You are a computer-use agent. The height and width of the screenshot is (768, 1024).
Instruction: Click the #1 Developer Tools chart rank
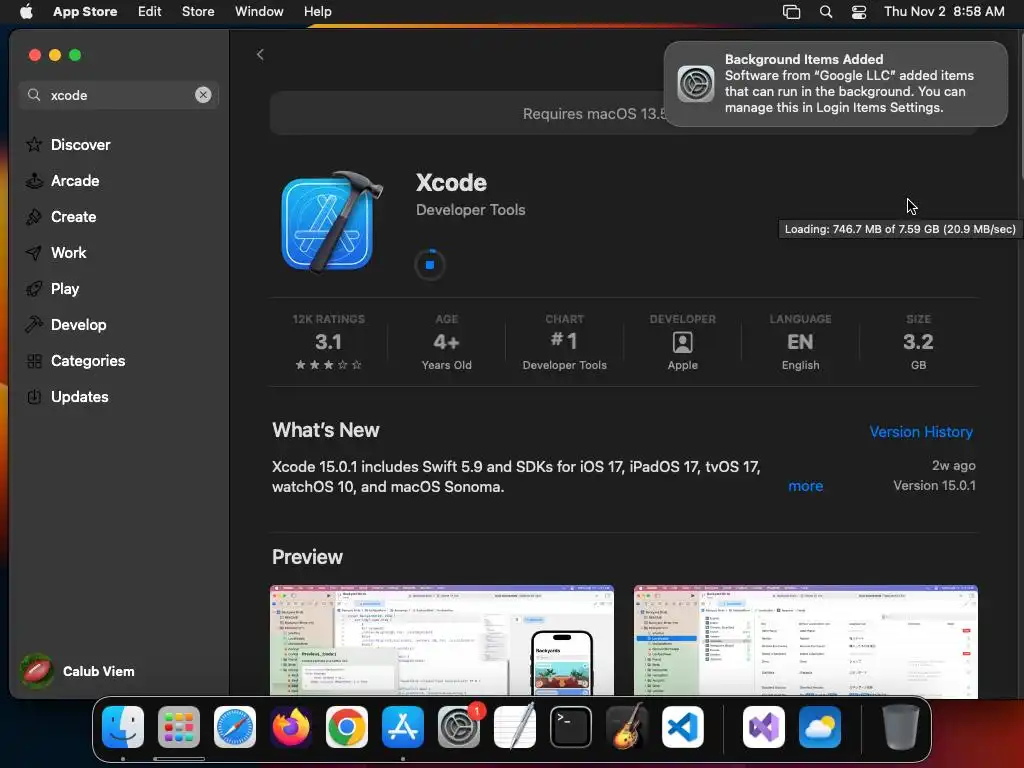[x=564, y=343]
